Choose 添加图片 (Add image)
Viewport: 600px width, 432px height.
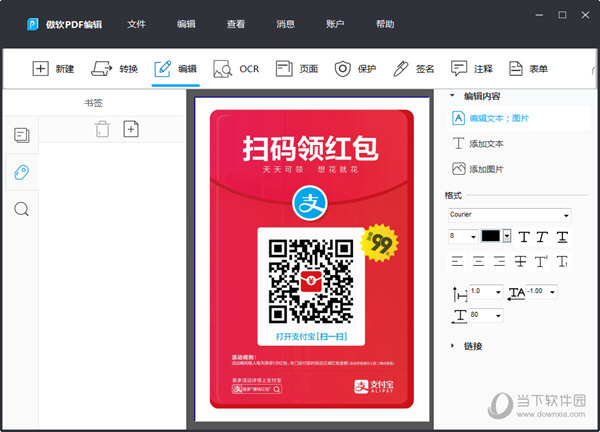(478, 169)
